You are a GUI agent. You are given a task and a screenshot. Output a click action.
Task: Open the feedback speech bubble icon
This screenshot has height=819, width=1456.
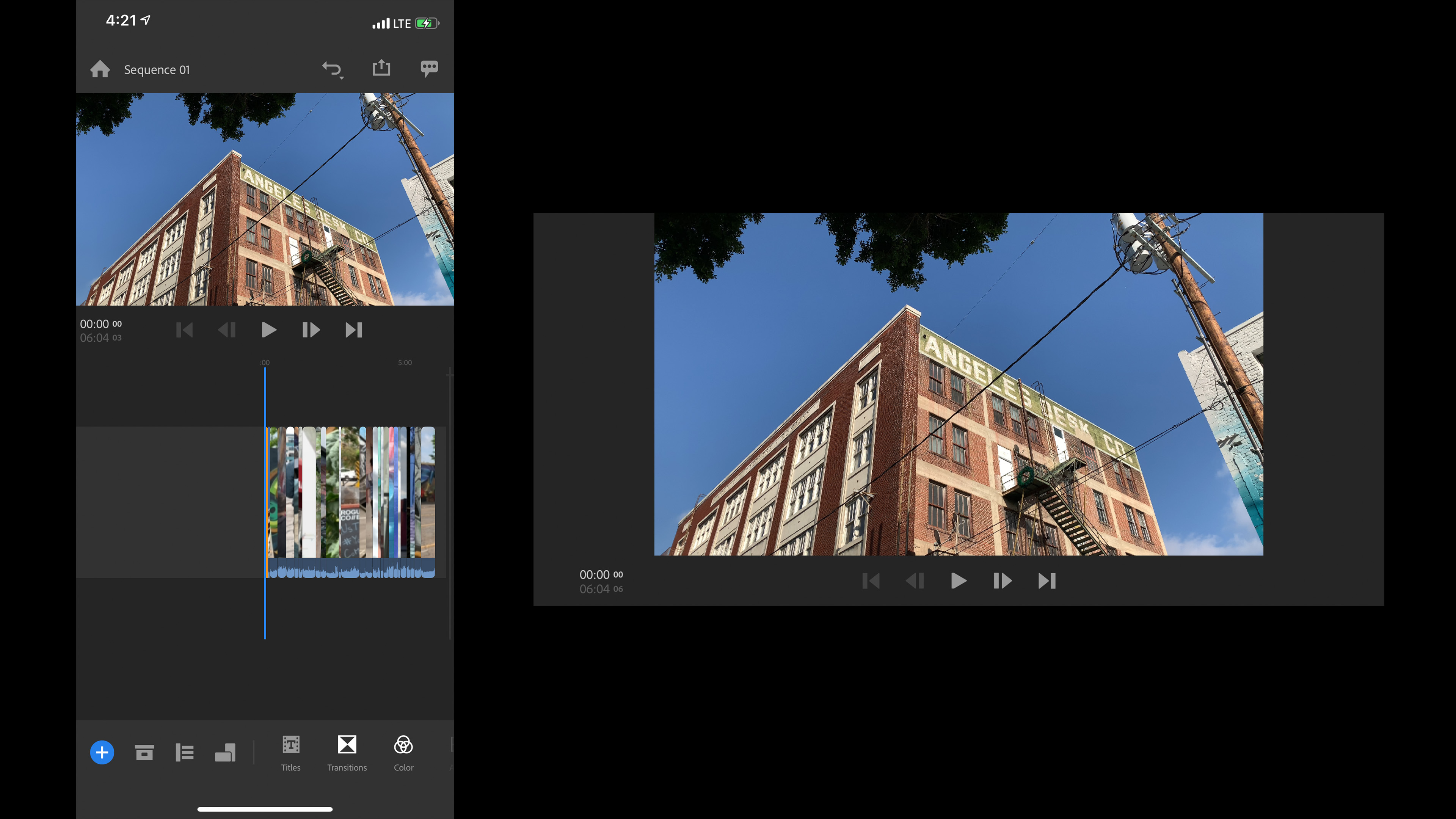click(x=429, y=68)
